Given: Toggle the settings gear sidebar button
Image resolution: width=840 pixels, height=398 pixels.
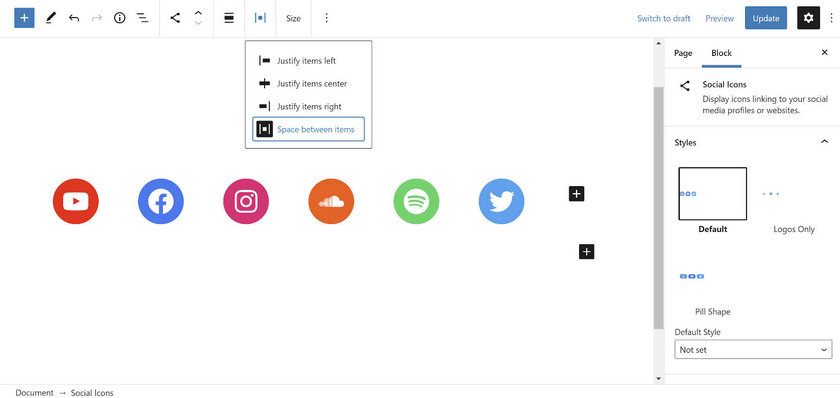Looking at the screenshot, I should tap(808, 18).
